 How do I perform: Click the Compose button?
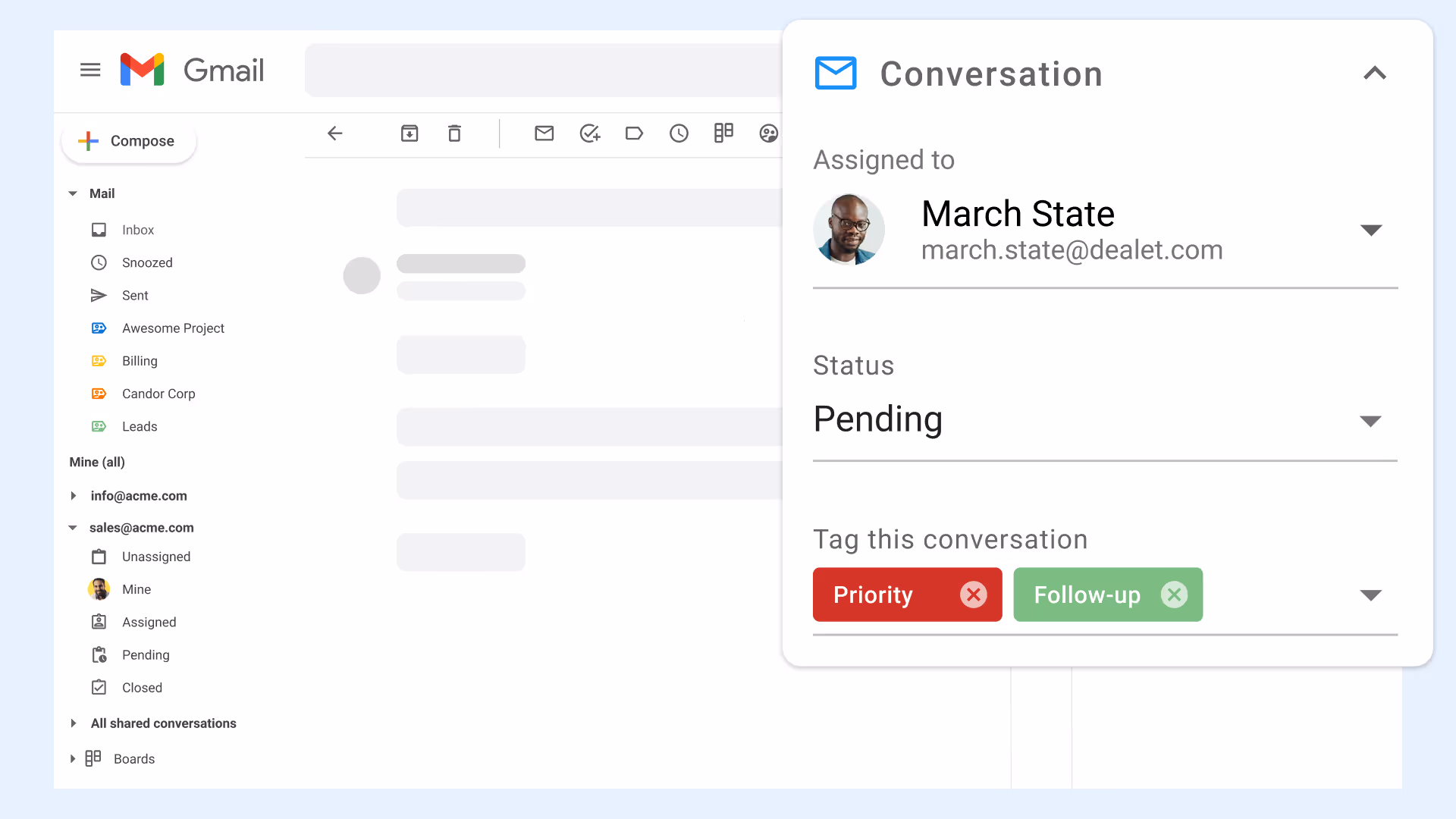point(129,141)
